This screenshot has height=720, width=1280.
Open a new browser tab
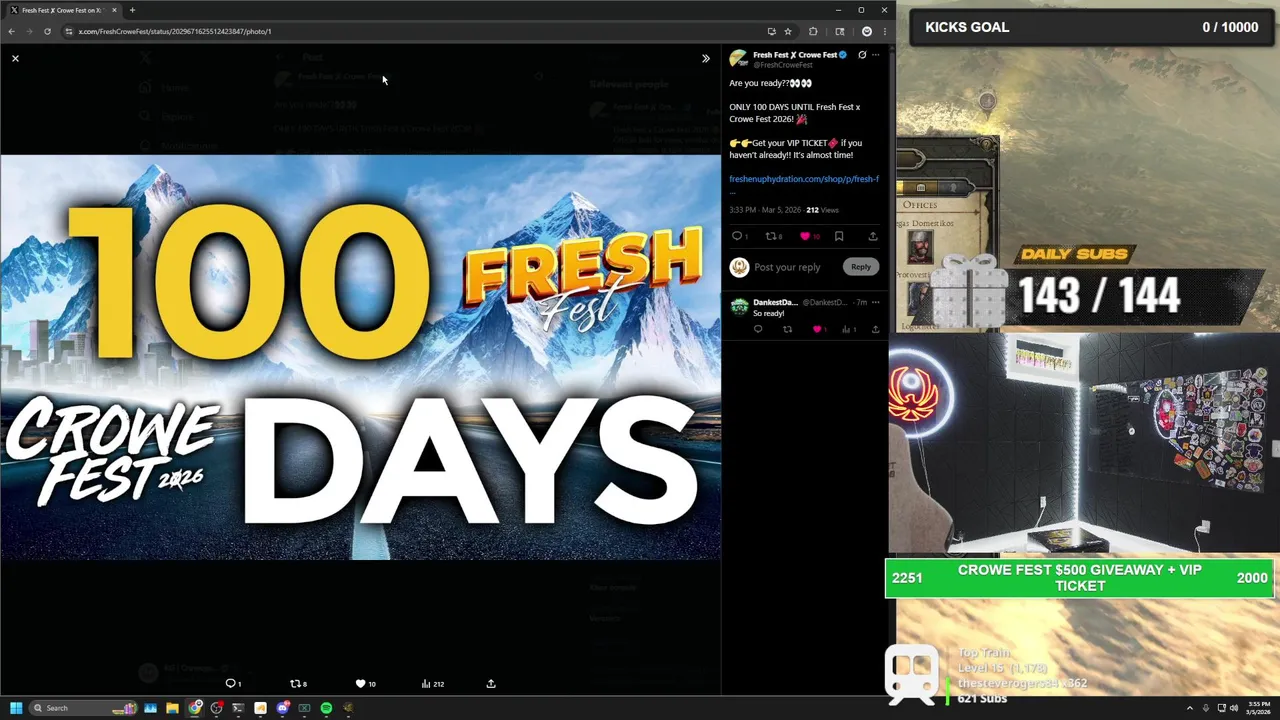coord(132,10)
